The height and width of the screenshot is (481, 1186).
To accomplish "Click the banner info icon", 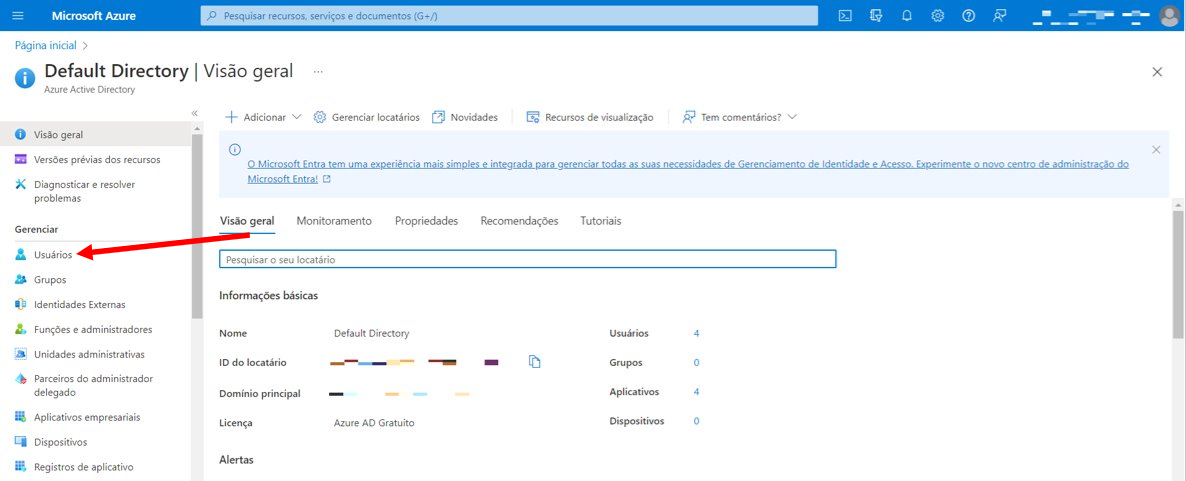I will [x=234, y=150].
